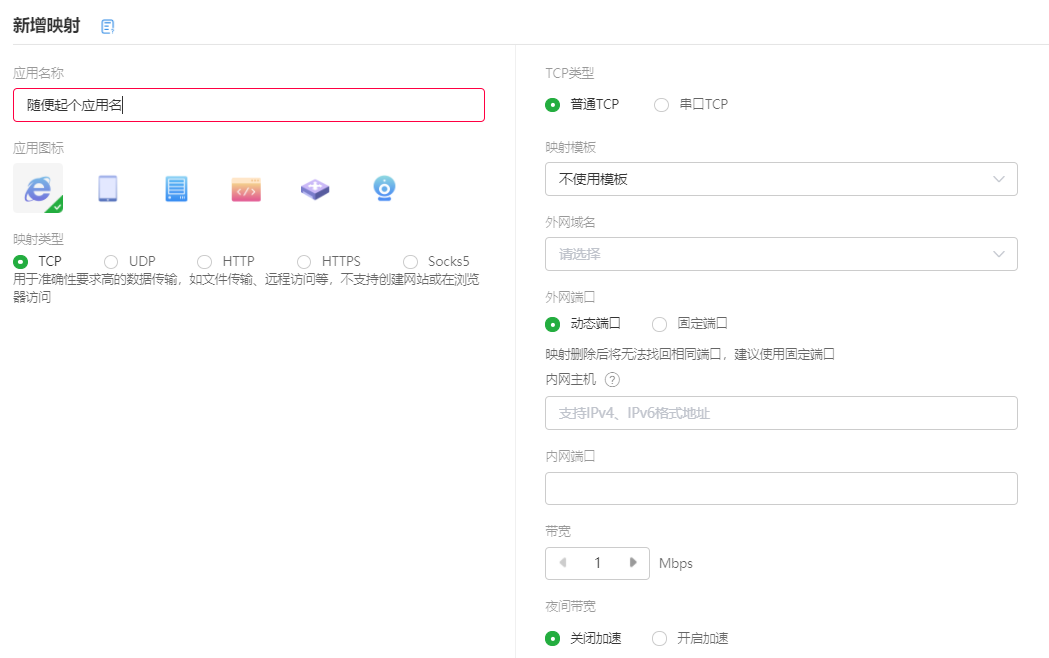
Task: Click the 新增映射 heading text
Action: point(47,25)
